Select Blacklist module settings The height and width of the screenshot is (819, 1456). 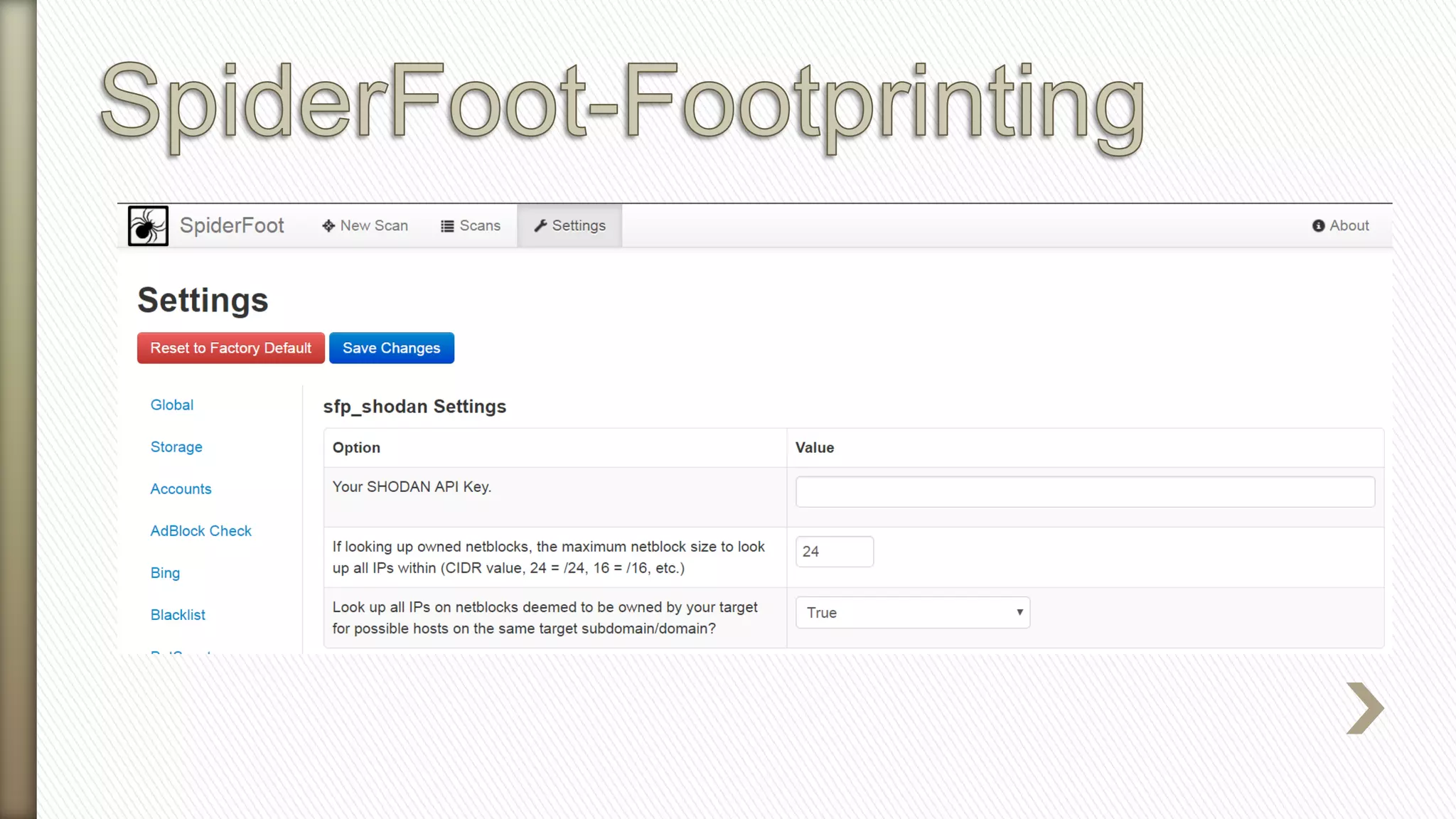pyautogui.click(x=178, y=615)
